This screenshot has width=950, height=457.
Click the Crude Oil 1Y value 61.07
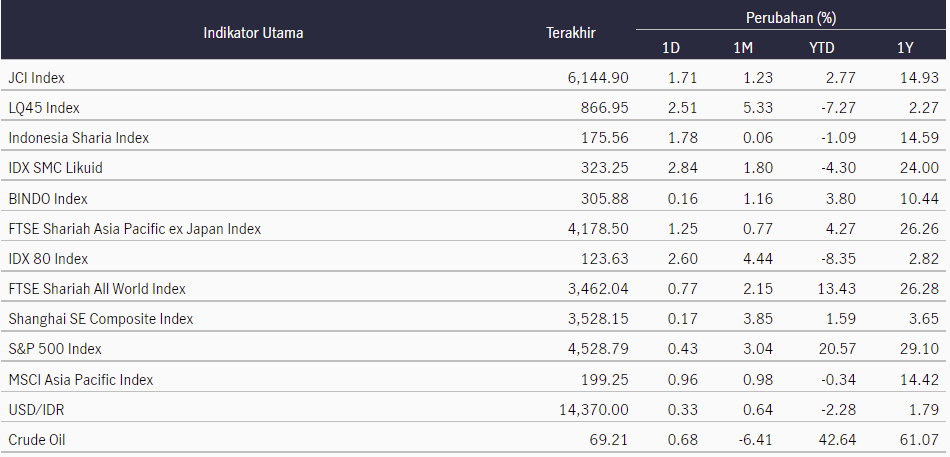click(919, 440)
